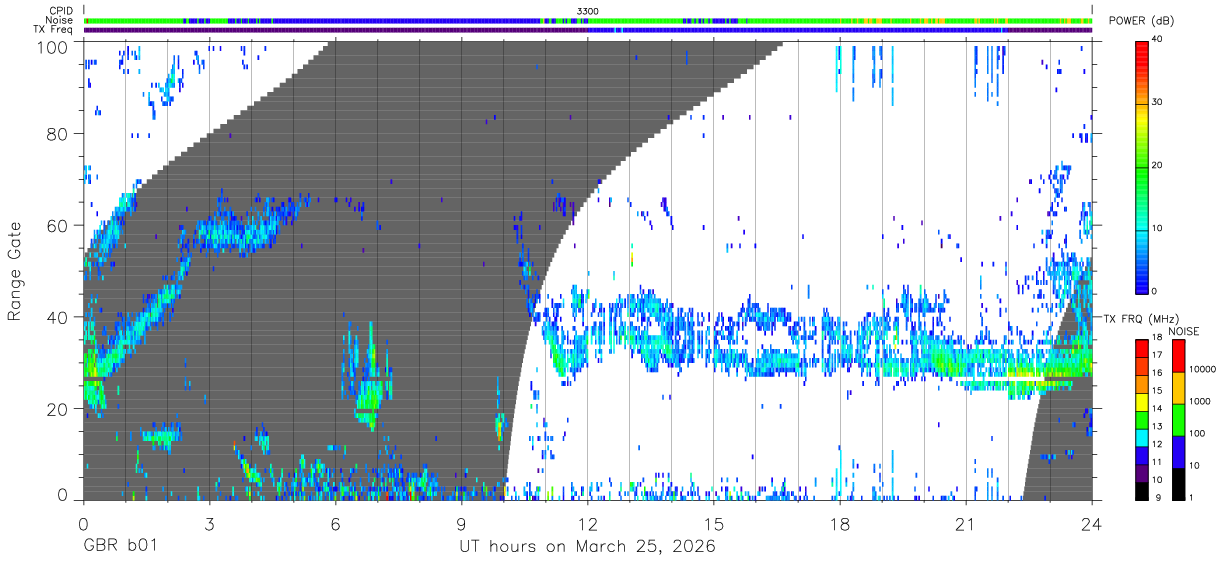1228x567 pixels.
Task: Click the UT hours axis tick "24"
Action: point(1092,522)
